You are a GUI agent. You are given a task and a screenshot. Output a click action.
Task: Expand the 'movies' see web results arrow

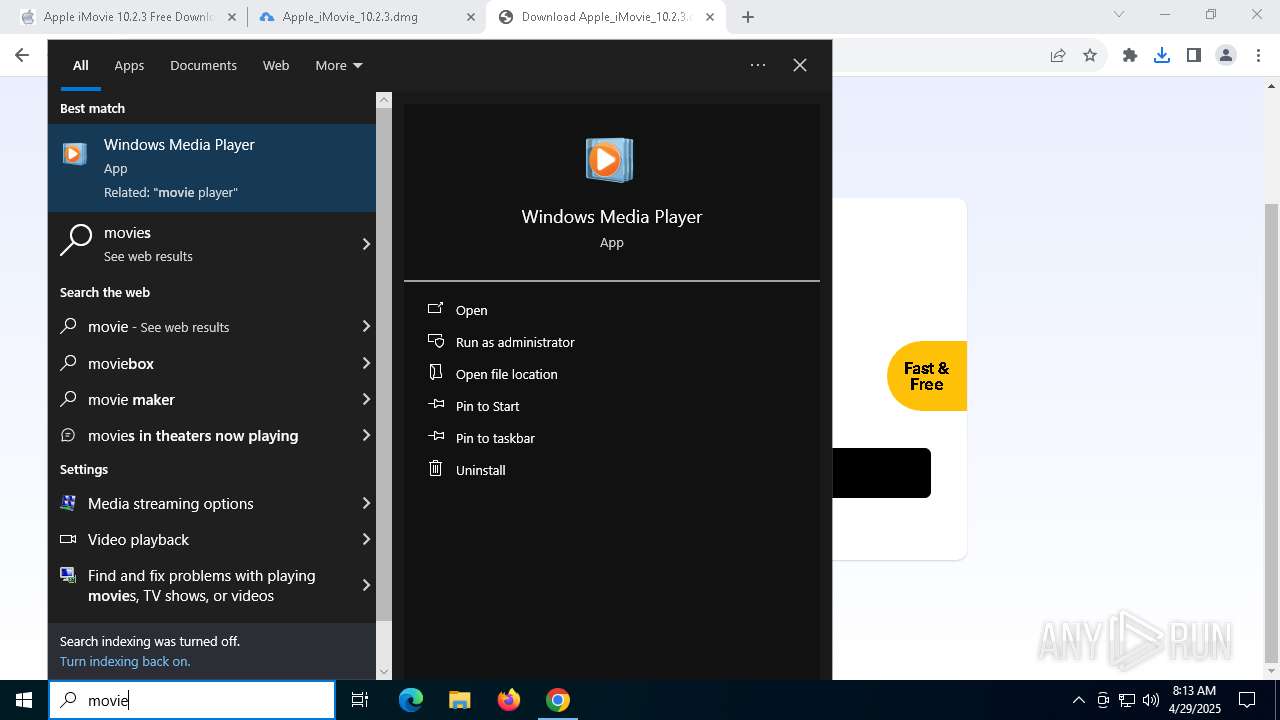coord(366,244)
